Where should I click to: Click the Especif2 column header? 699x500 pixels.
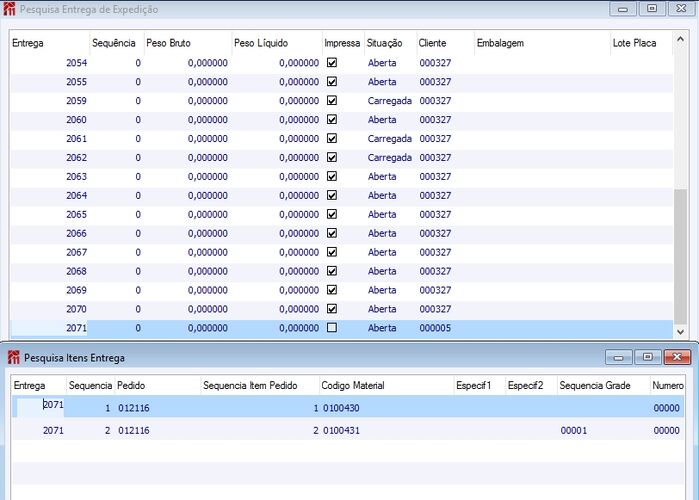coord(531,385)
